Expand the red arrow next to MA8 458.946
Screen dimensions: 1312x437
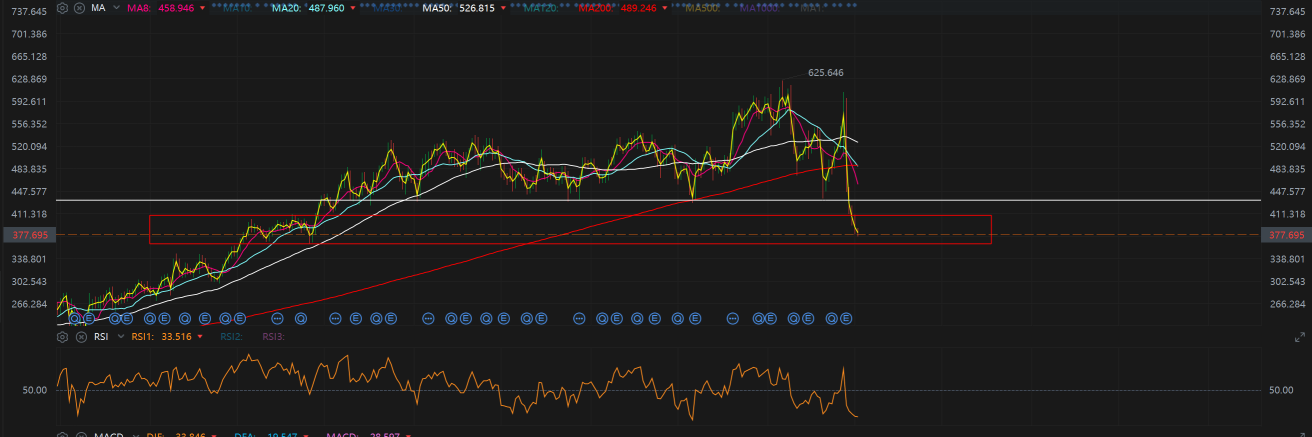pos(202,8)
